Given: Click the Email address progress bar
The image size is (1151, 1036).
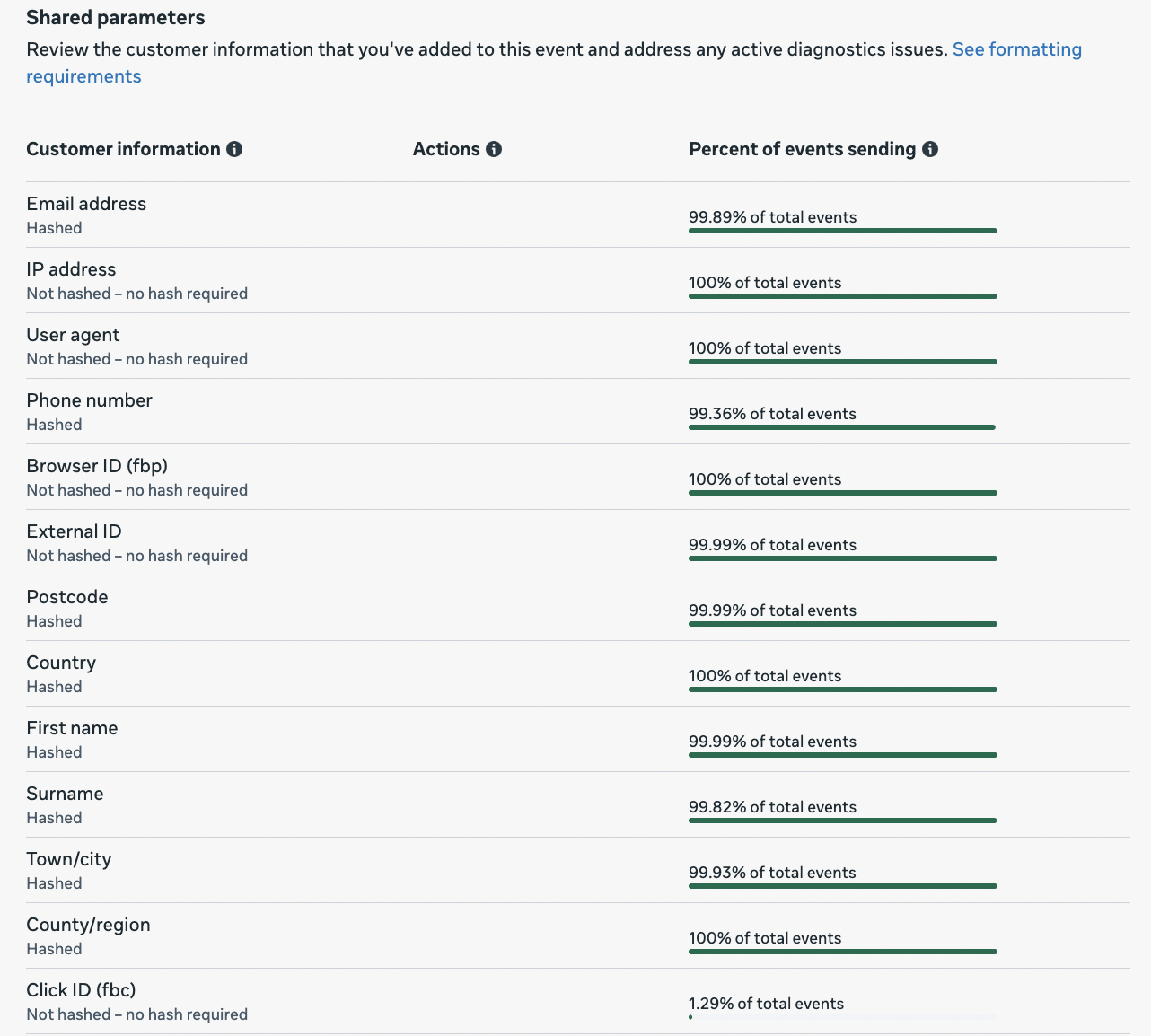Looking at the screenshot, I should tap(842, 231).
